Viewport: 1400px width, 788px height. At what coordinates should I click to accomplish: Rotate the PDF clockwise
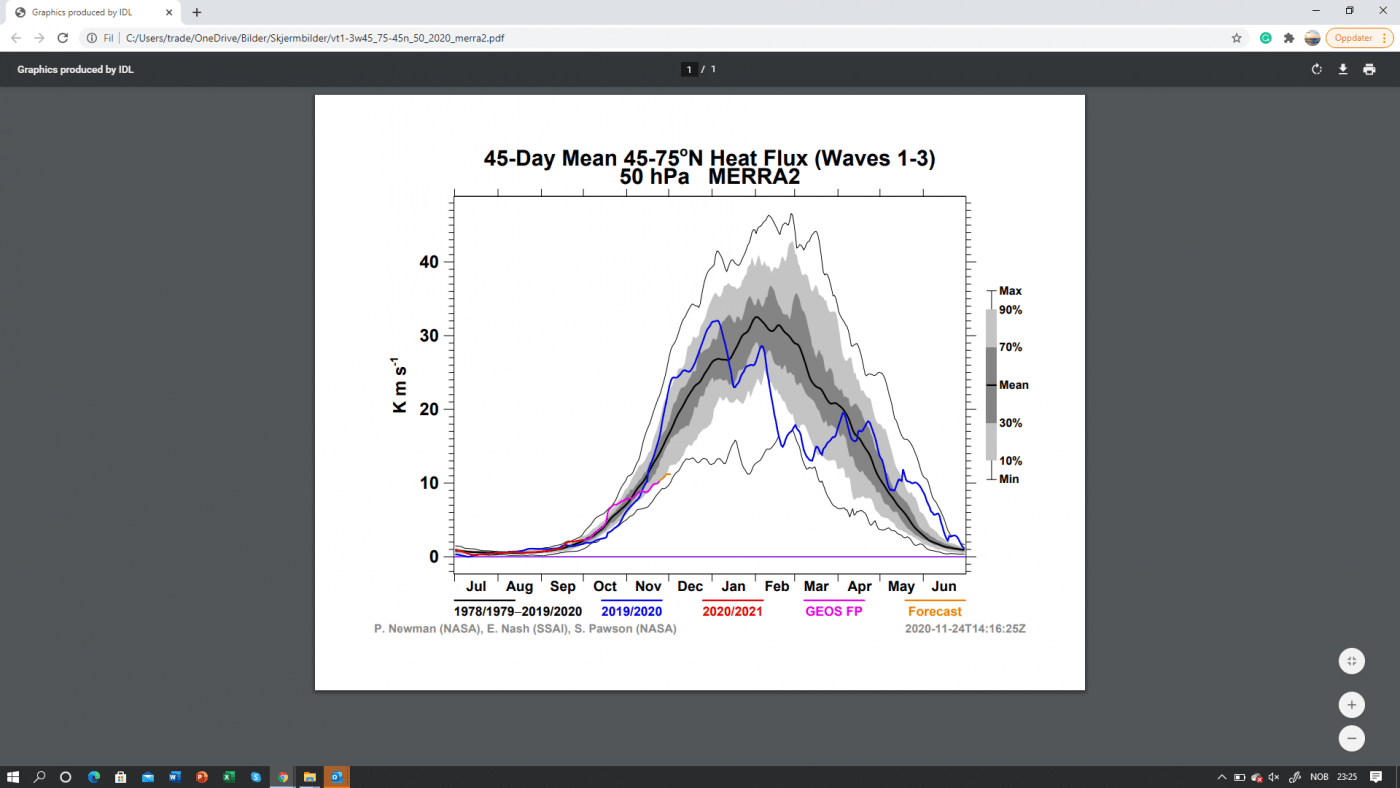1317,69
